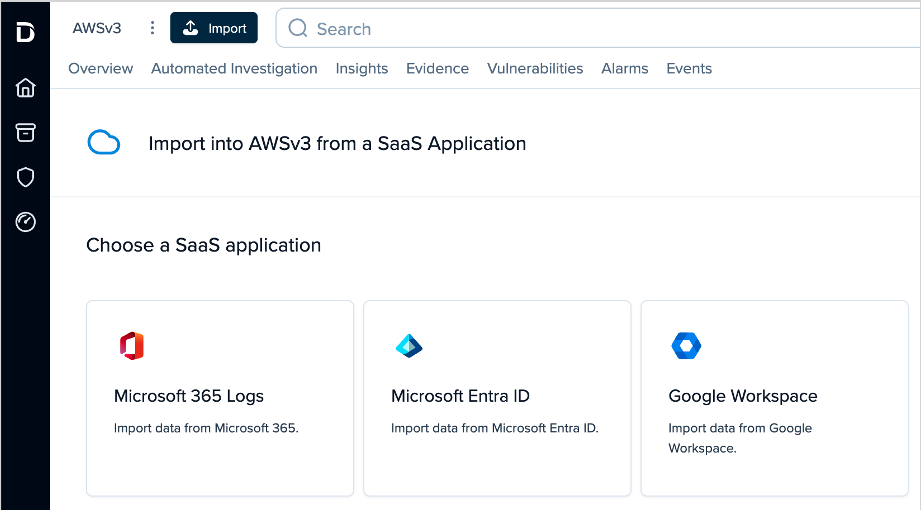The image size is (921, 510).
Task: Click the Google Workspace import description text
Action: coord(740,438)
